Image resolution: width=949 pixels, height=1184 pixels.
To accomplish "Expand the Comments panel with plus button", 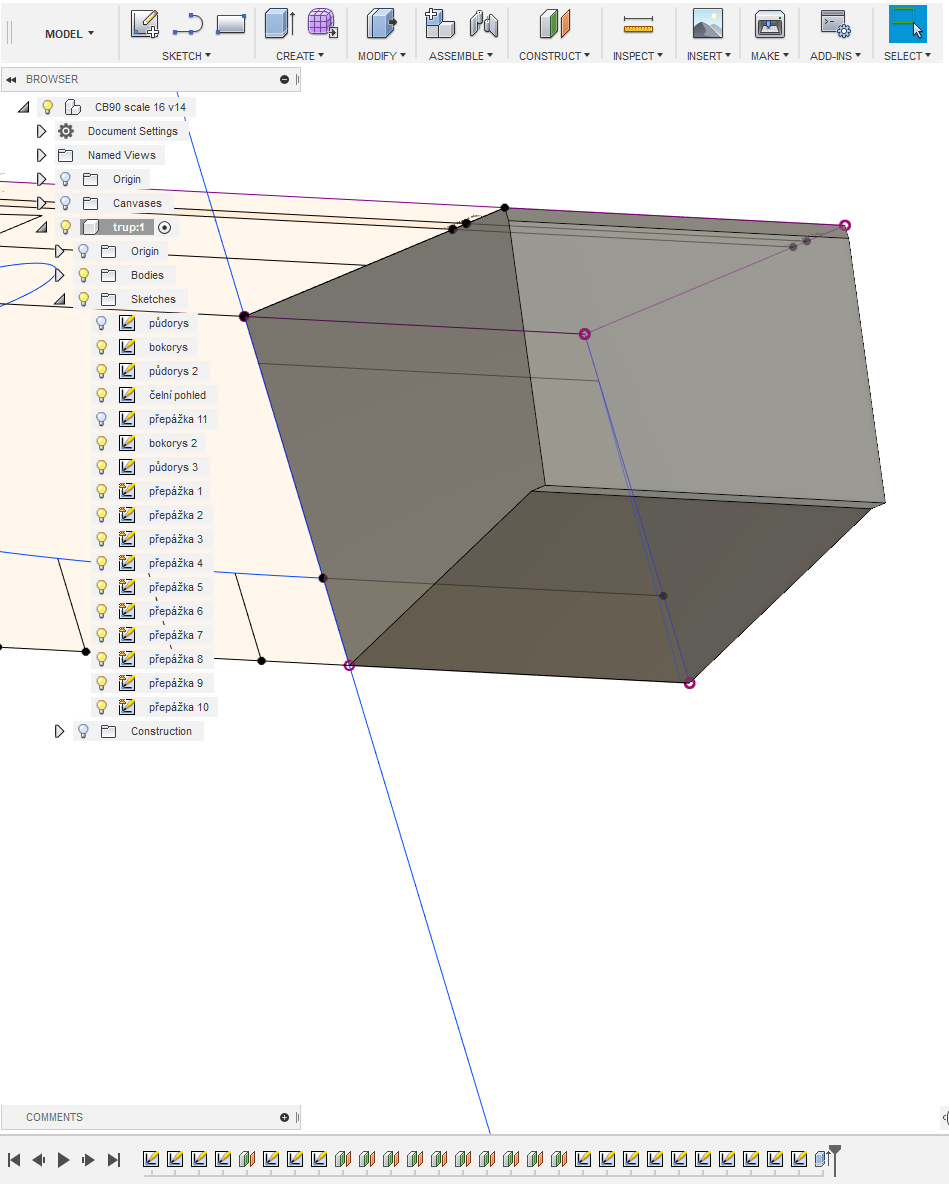I will pos(284,1117).
